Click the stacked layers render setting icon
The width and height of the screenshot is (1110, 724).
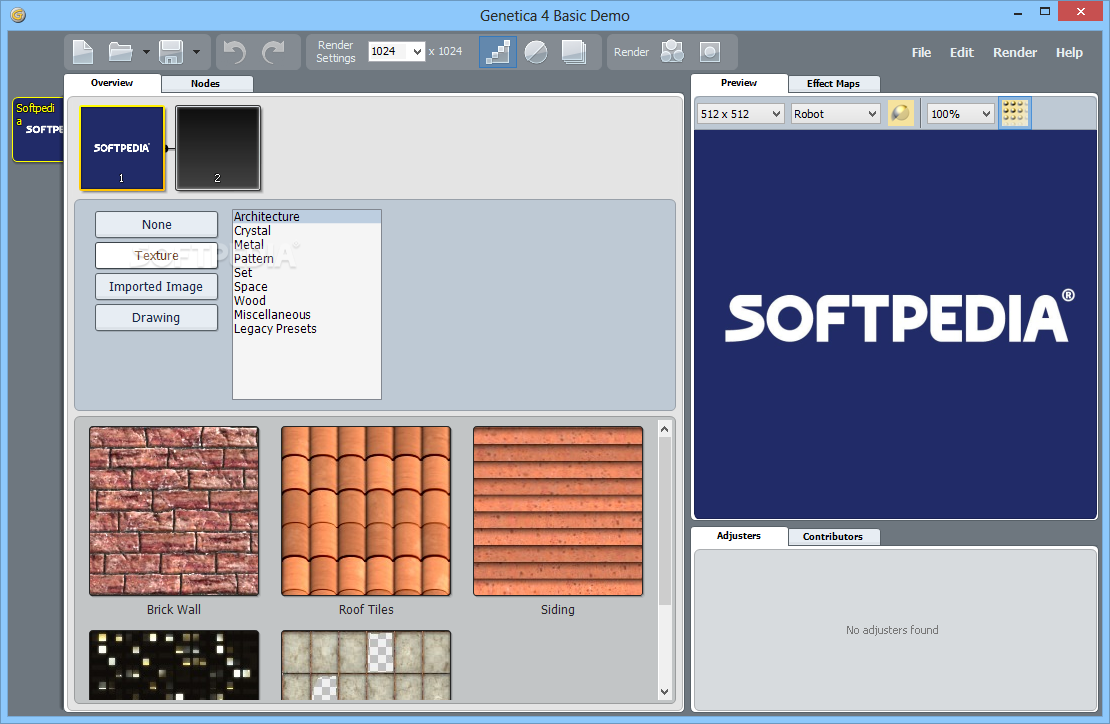(x=573, y=52)
